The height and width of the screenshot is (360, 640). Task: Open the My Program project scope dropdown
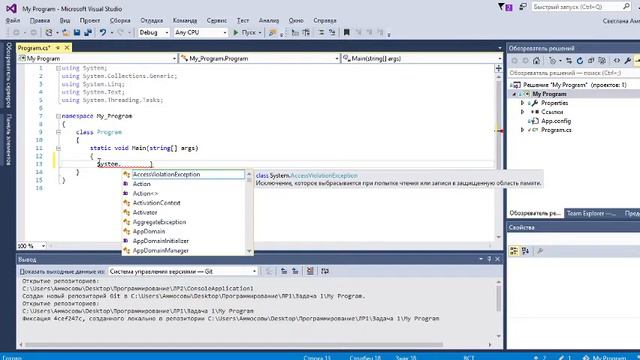click(98, 58)
